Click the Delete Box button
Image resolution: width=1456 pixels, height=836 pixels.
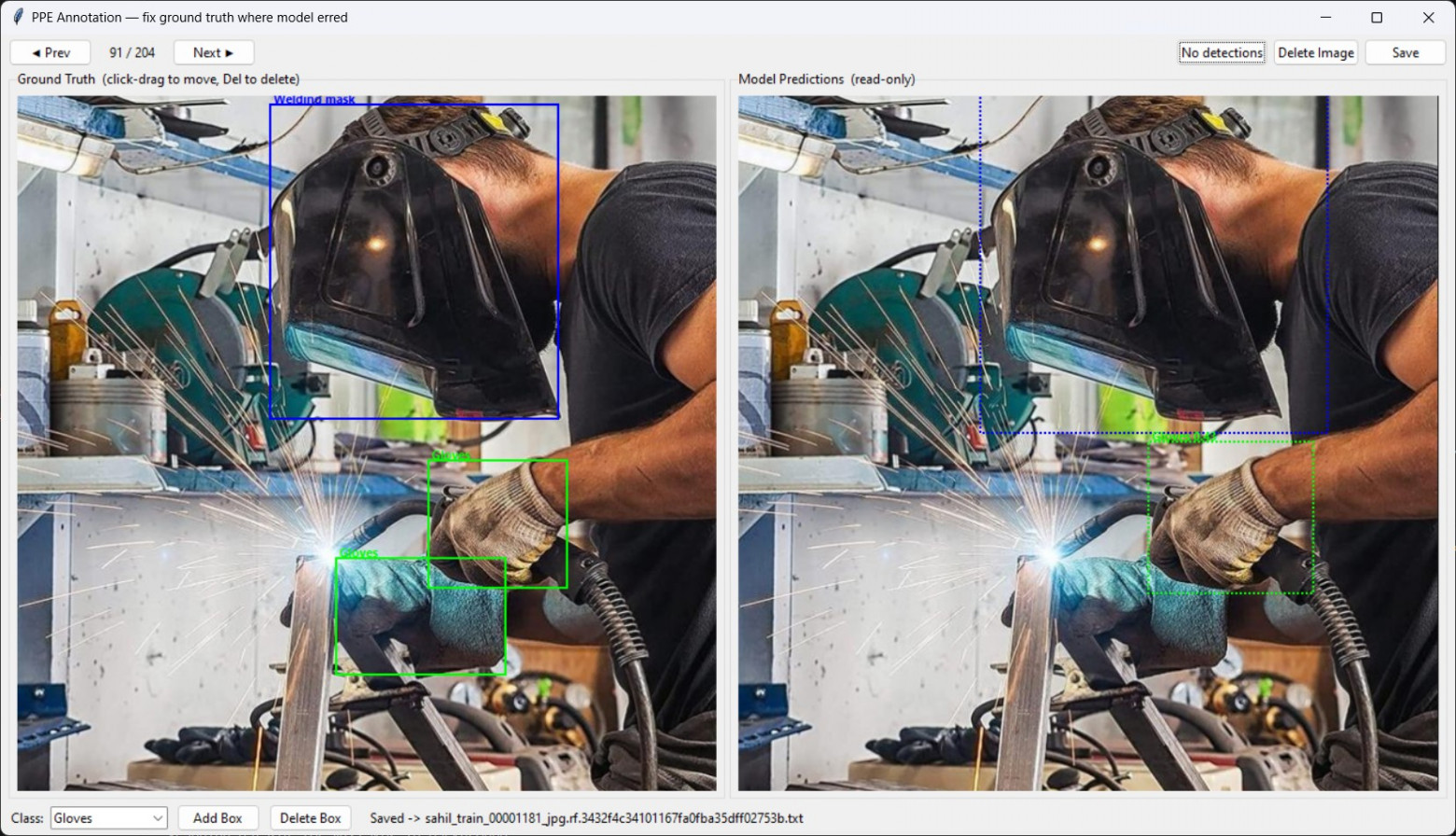tap(311, 818)
